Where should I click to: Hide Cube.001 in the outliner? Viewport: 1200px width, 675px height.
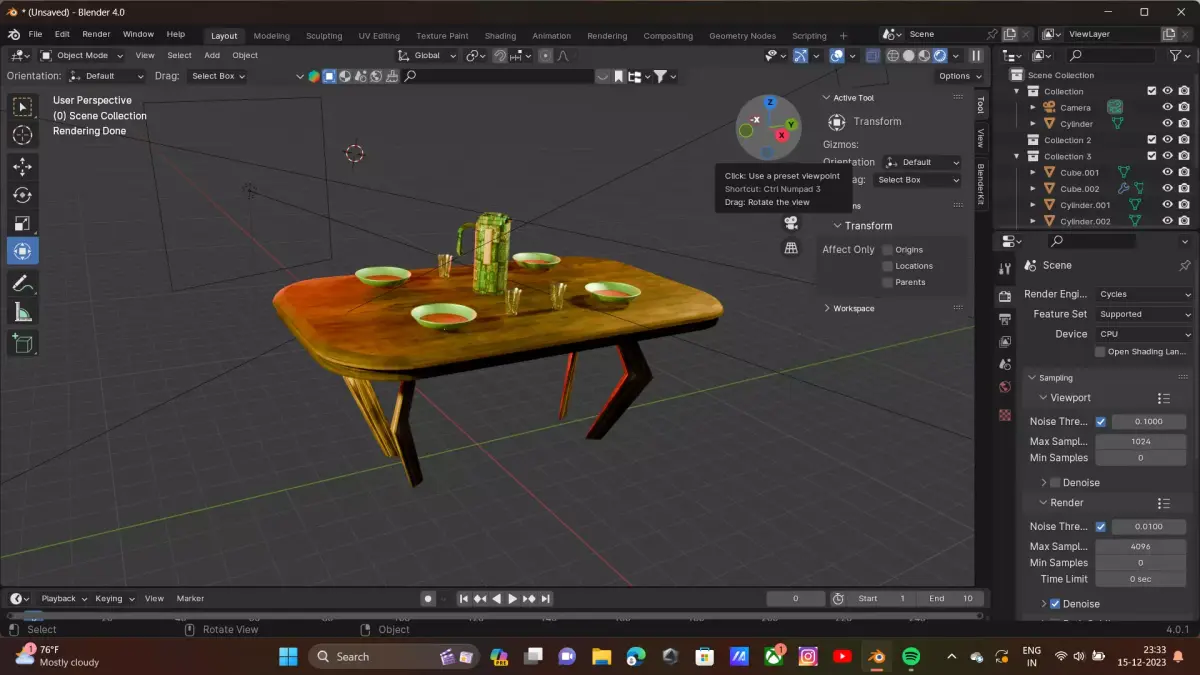1166,172
